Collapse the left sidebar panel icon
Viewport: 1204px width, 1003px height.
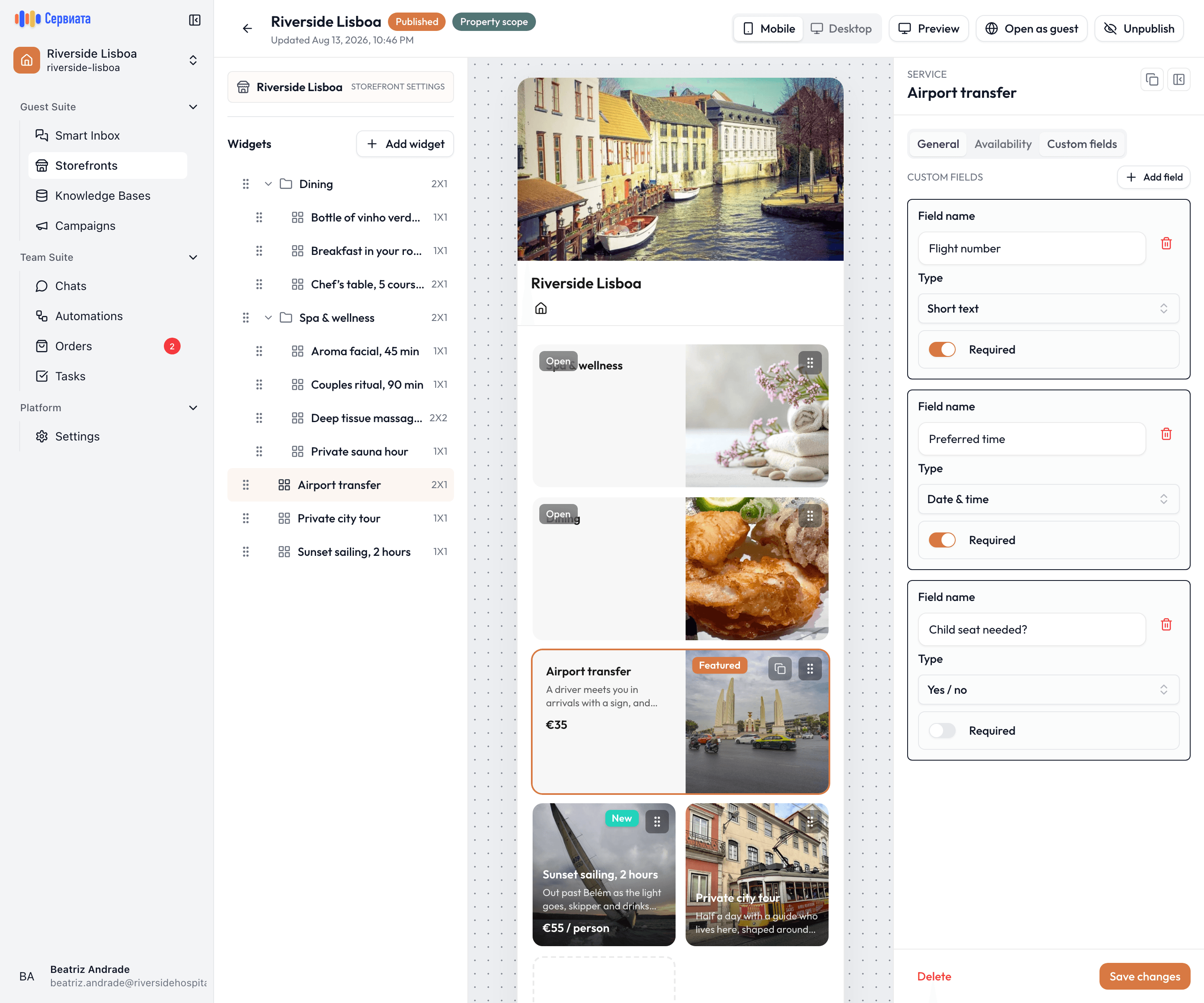(x=195, y=20)
